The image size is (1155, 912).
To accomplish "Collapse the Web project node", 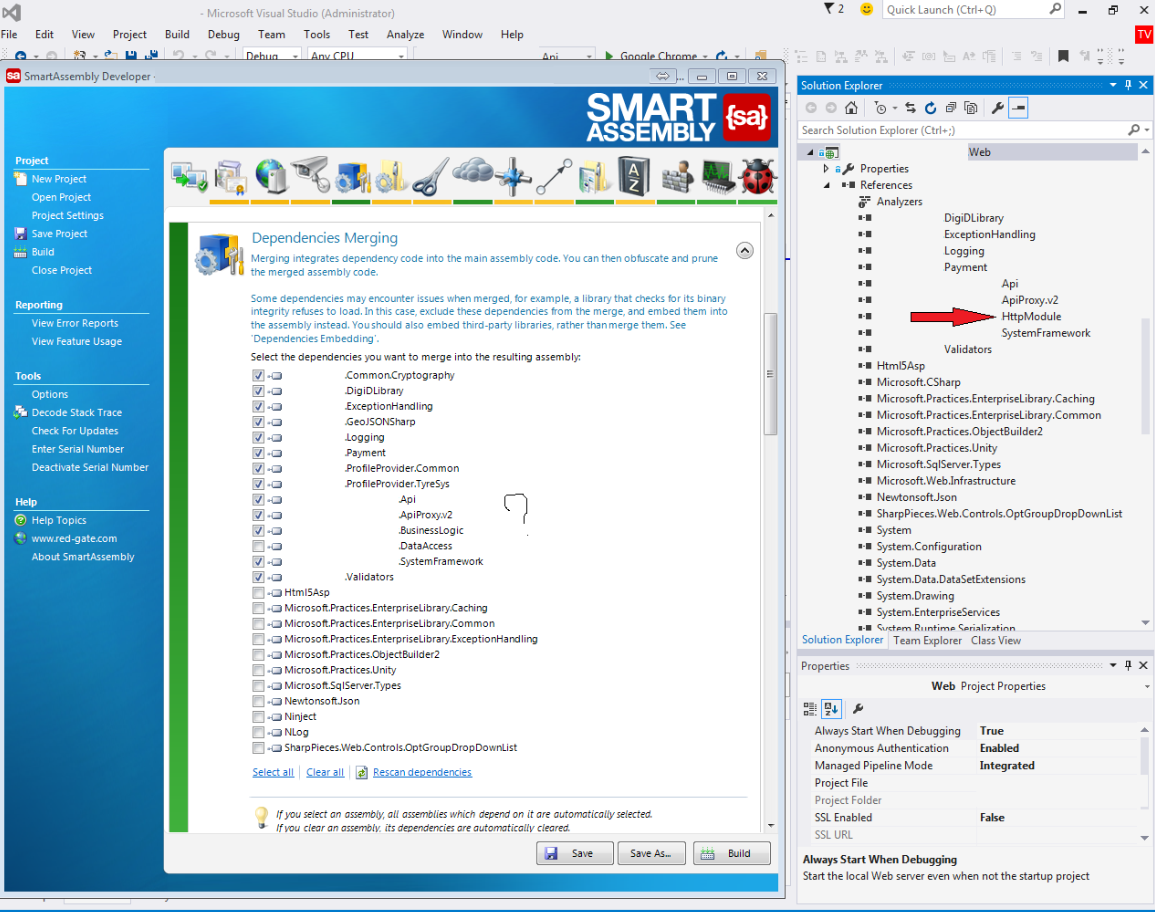I will click(810, 152).
